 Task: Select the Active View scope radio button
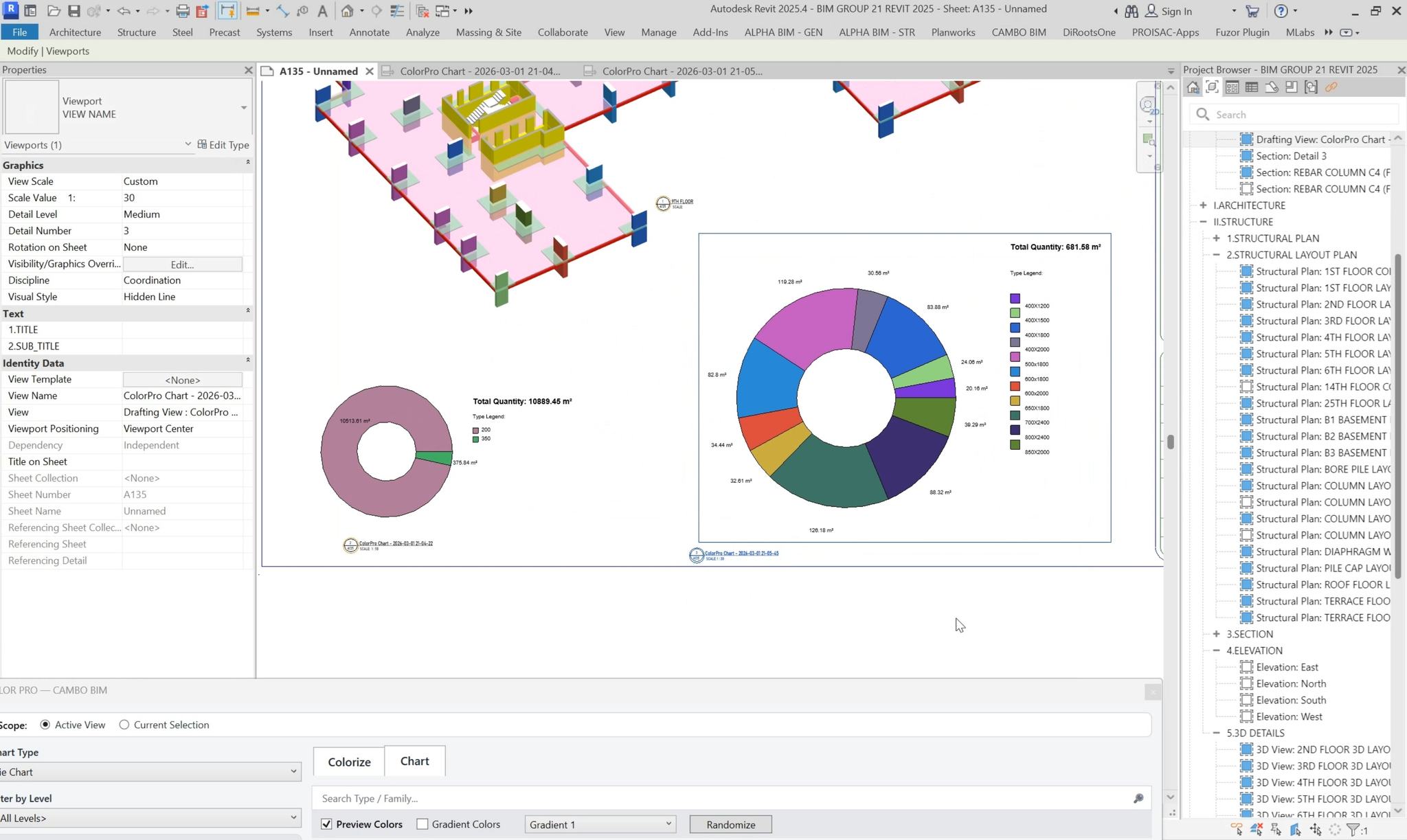click(45, 725)
